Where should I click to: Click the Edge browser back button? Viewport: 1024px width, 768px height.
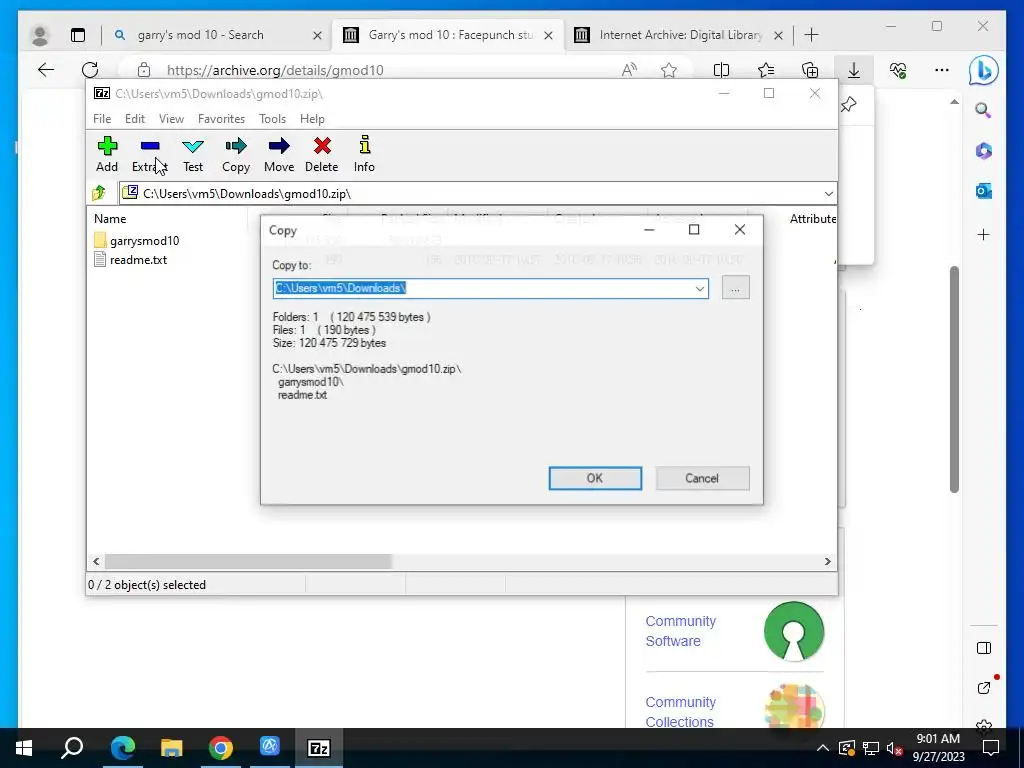coord(46,70)
